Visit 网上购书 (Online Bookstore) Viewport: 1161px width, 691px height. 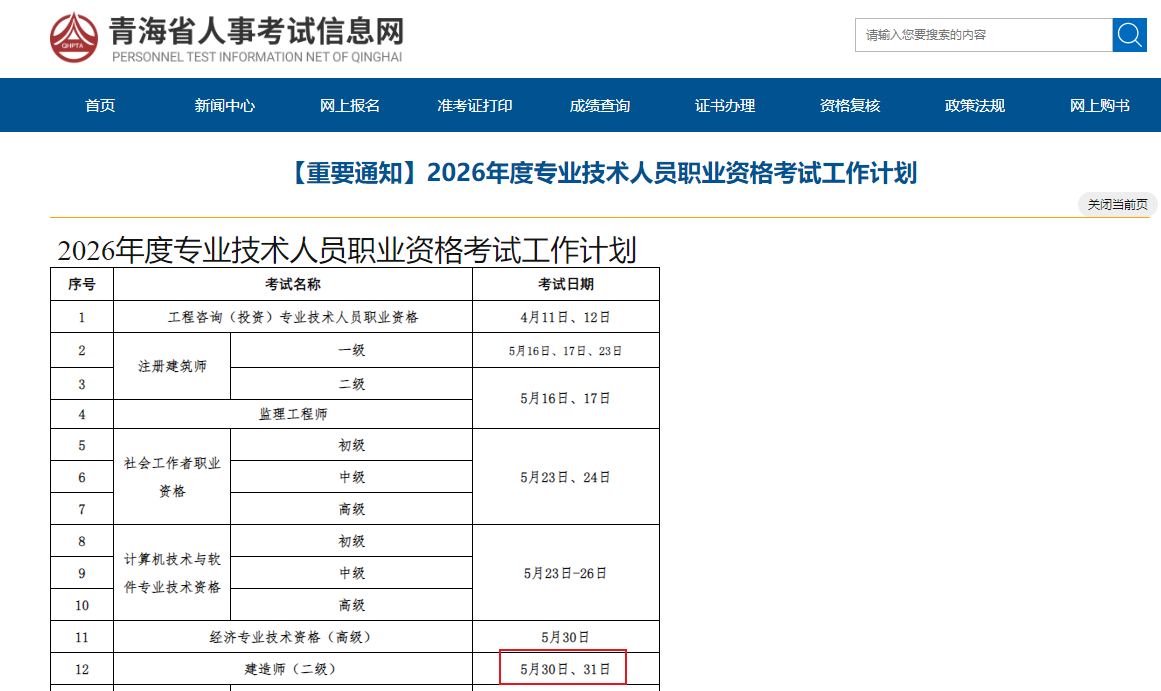pyautogui.click(x=1098, y=105)
